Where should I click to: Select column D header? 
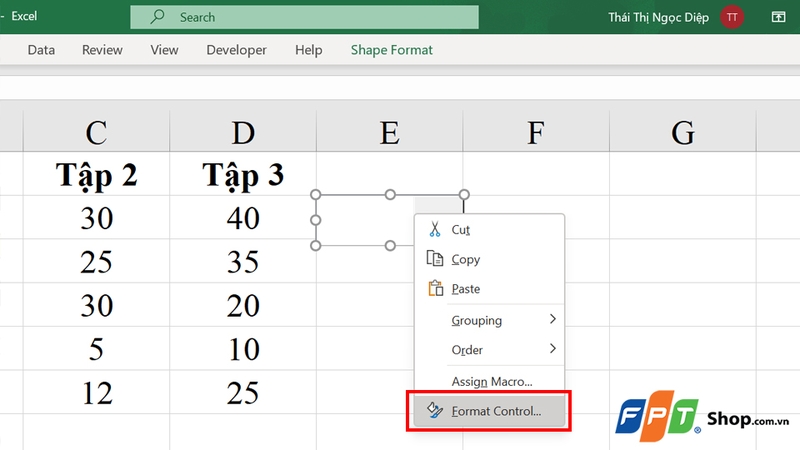coord(243,132)
